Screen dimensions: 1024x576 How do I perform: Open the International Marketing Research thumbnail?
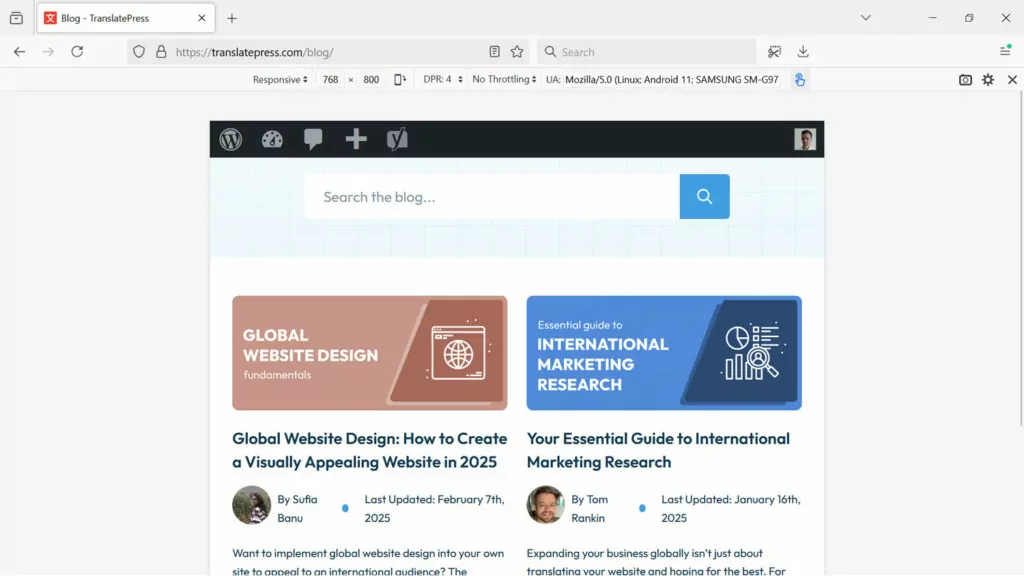[x=664, y=353]
